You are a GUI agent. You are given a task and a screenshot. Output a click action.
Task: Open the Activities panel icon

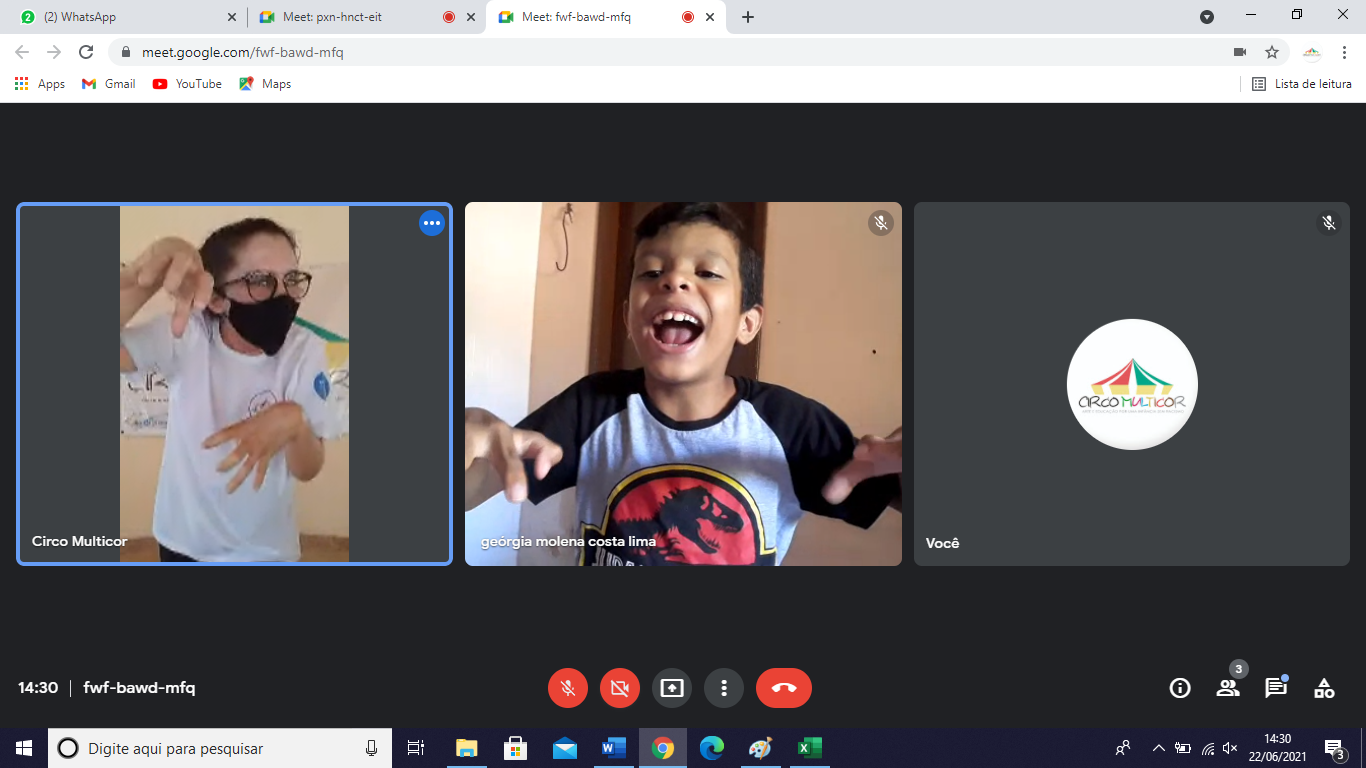[1323, 688]
